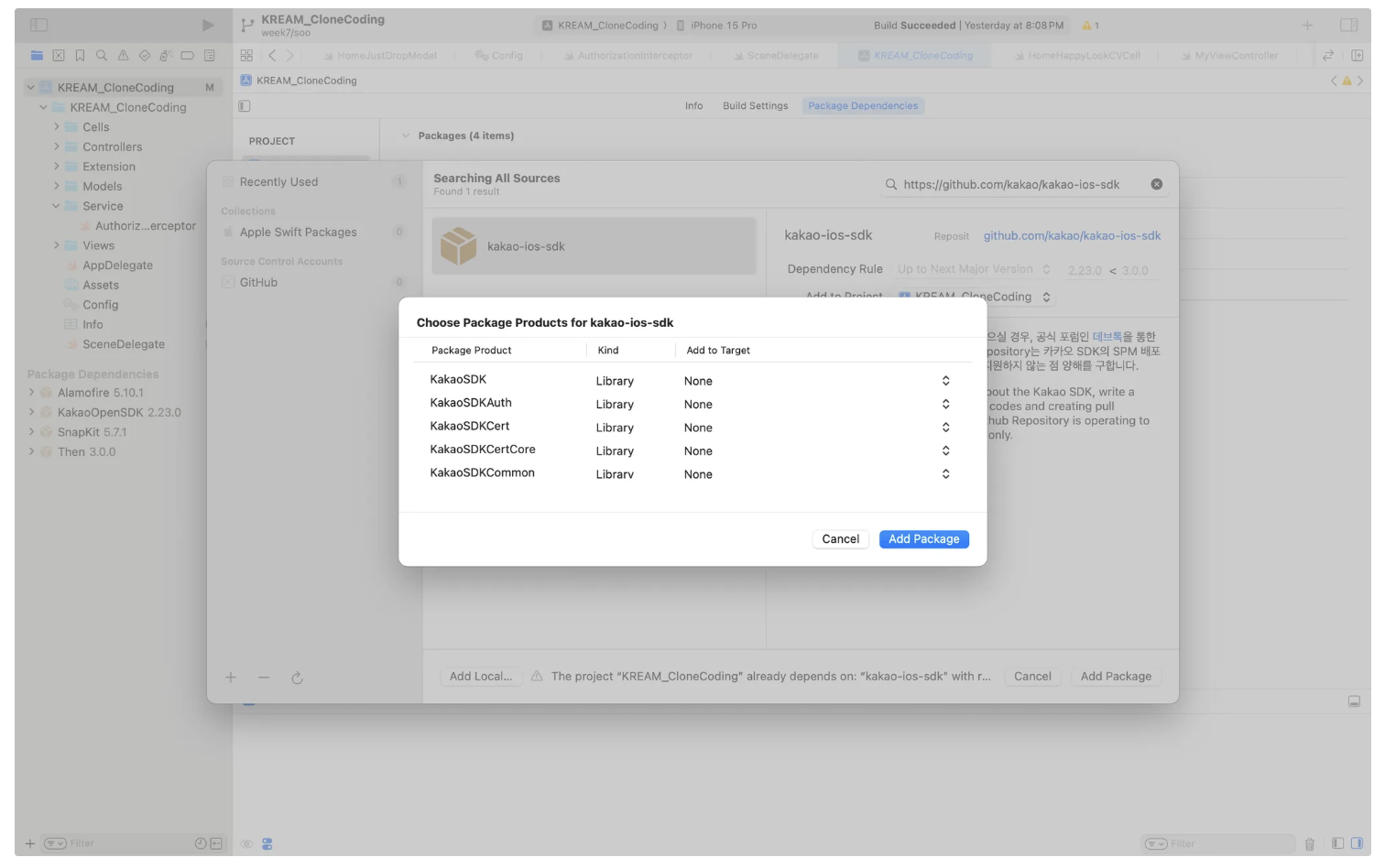Select Apple Swift Packages collection

tap(314, 233)
